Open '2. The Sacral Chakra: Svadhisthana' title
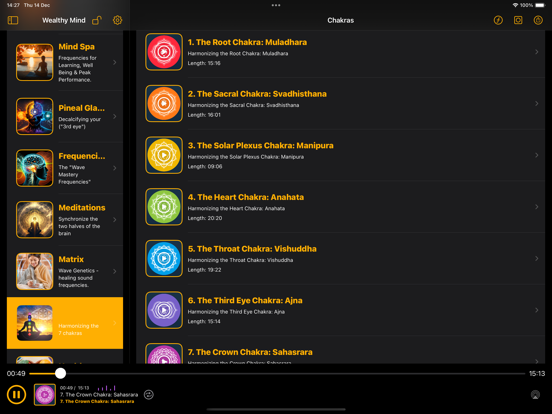 pyautogui.click(x=257, y=94)
